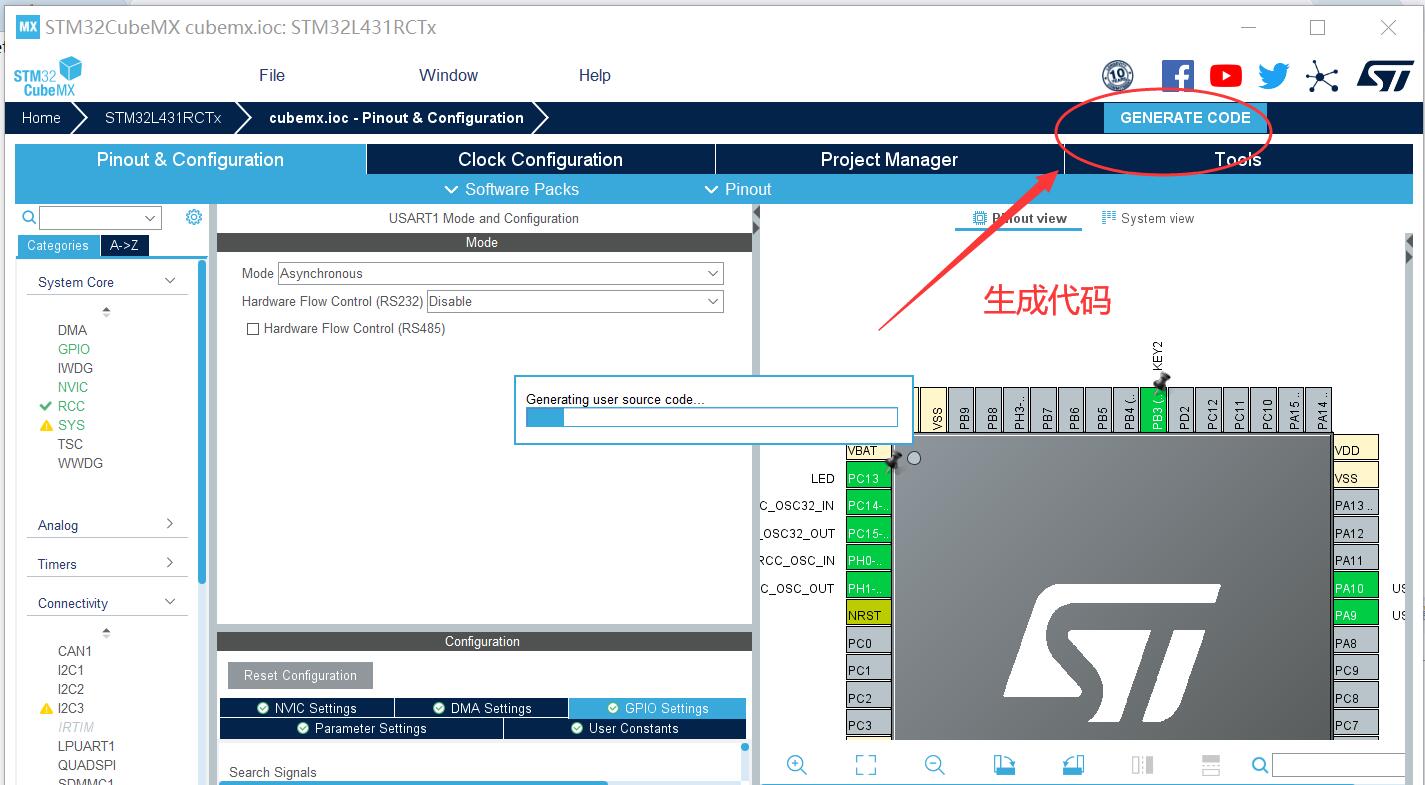
Task: Select LPUART1 under Connectivity
Action: (86, 746)
